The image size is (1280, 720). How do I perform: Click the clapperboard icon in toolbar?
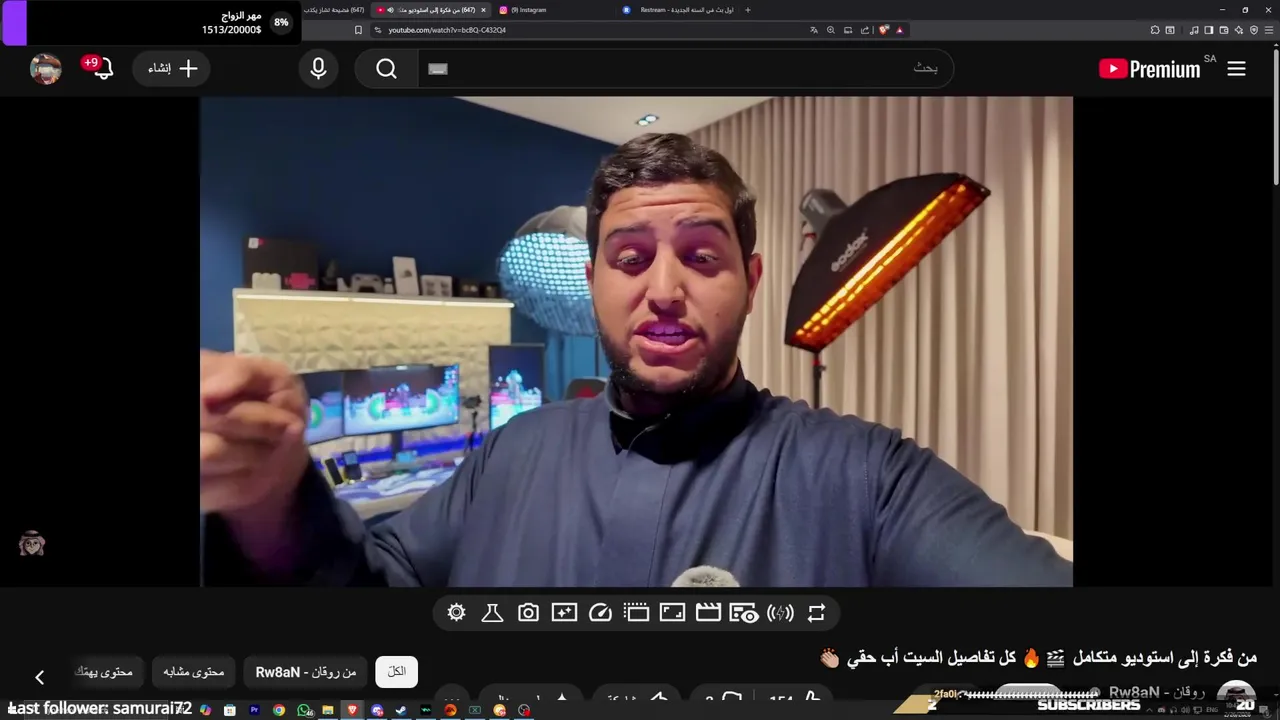(708, 613)
